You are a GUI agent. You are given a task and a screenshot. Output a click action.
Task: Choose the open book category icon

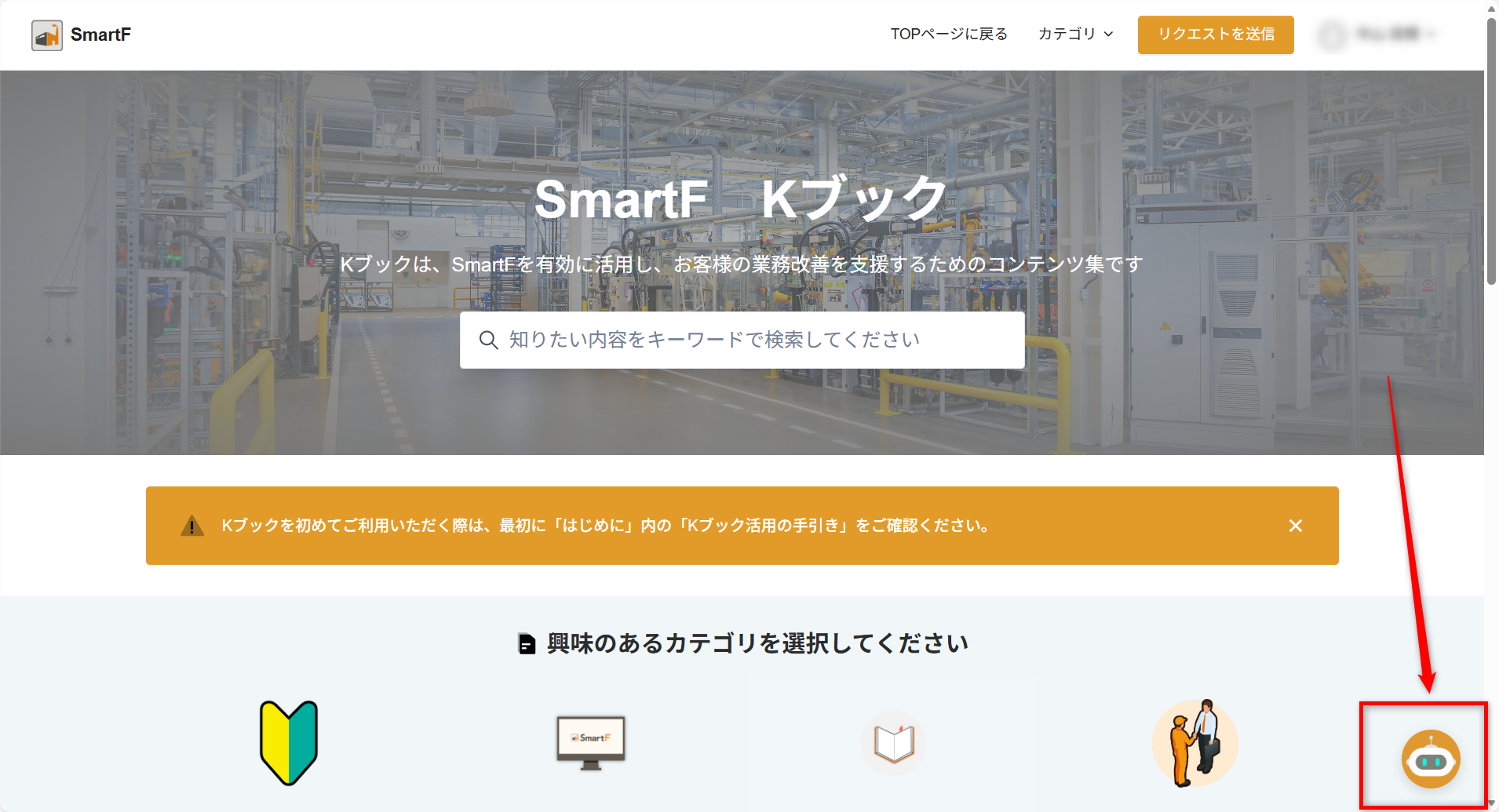894,743
